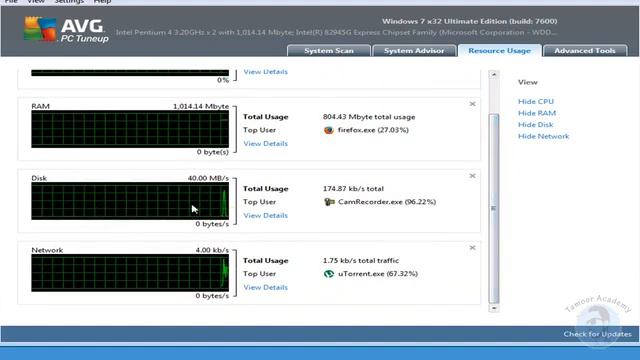Open the Settings menu

click(x=69, y=2)
